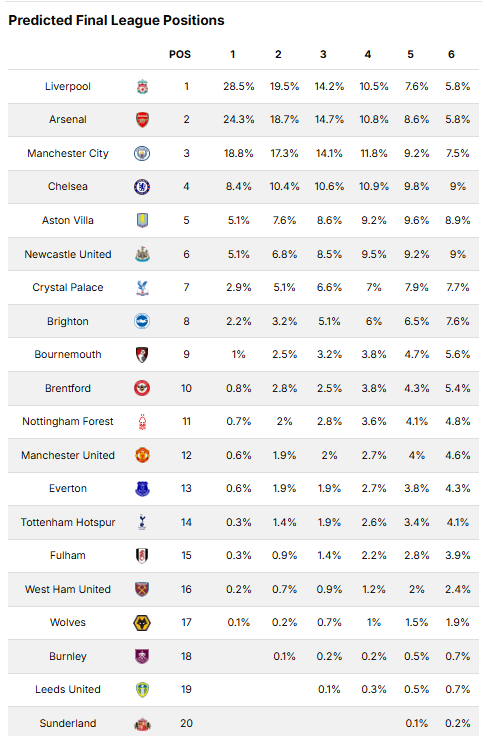Click the Tottenham Hotspur crest icon
The height and width of the screenshot is (736, 487).
[142, 522]
